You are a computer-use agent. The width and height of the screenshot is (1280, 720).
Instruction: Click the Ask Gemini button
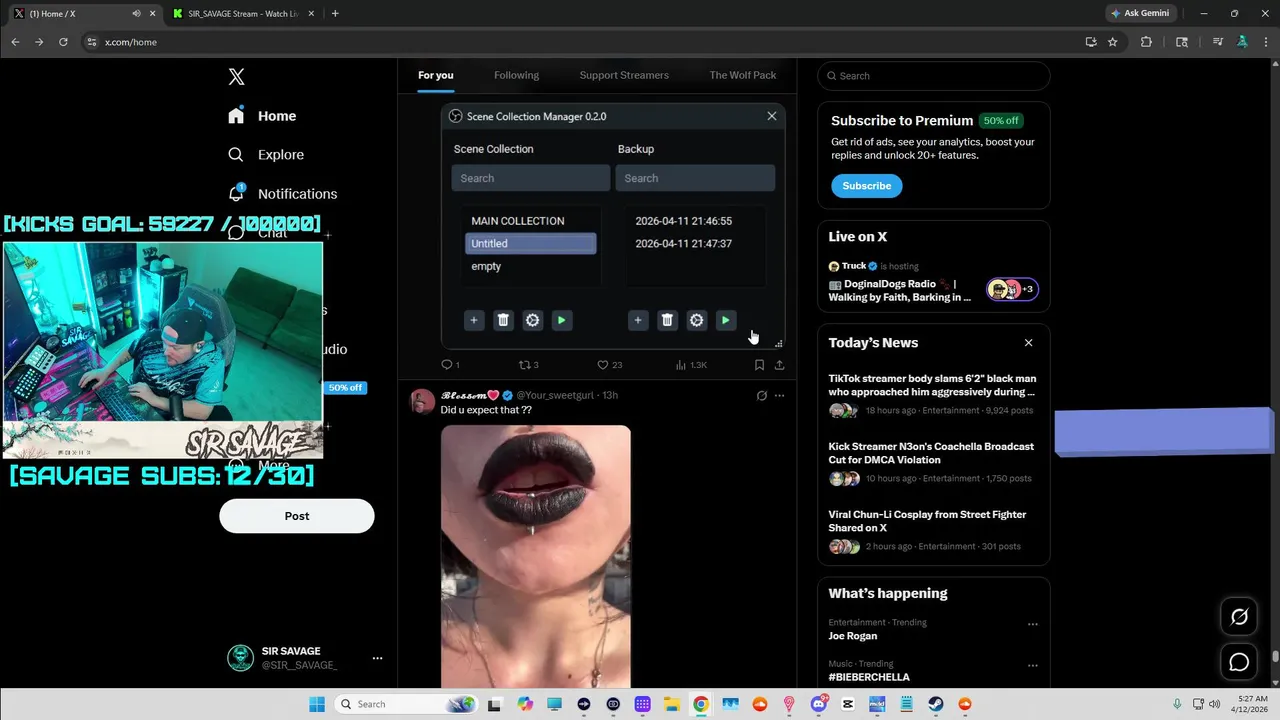(x=1139, y=14)
